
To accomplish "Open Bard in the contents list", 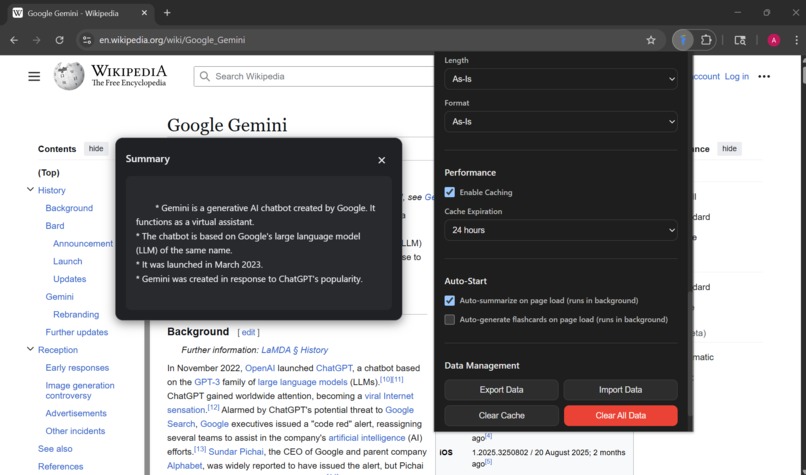I will pos(55,226).
